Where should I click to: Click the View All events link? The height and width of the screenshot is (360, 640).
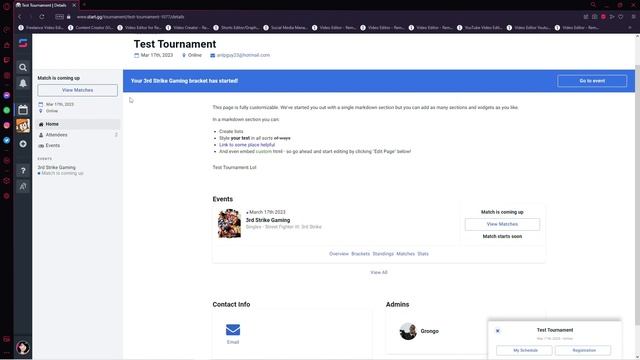click(x=379, y=272)
